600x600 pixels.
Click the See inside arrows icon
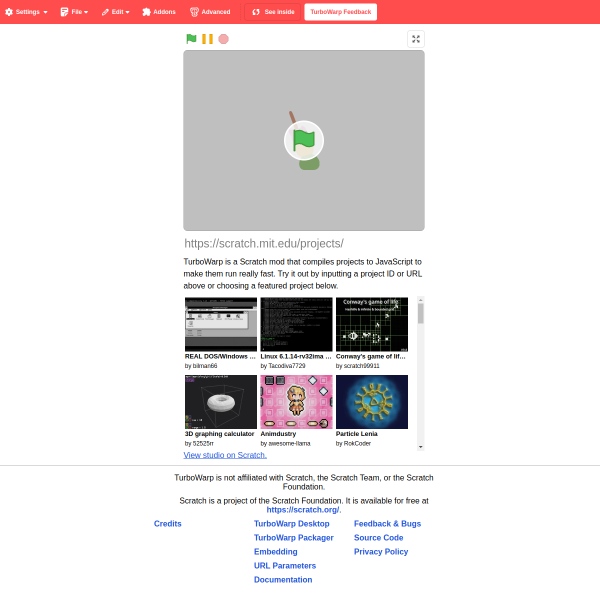pos(256,12)
